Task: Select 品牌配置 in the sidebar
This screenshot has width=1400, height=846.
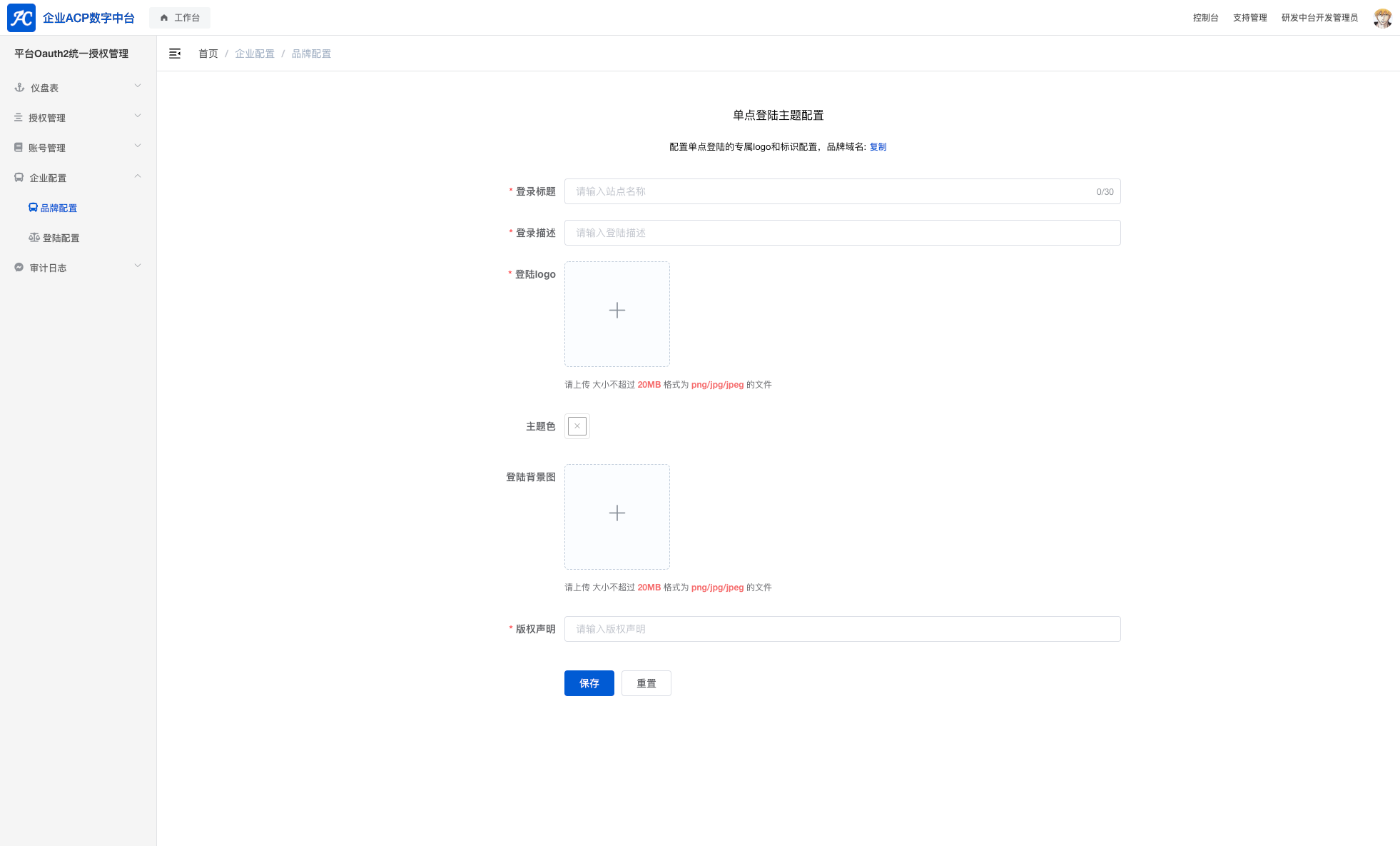Action: point(59,208)
